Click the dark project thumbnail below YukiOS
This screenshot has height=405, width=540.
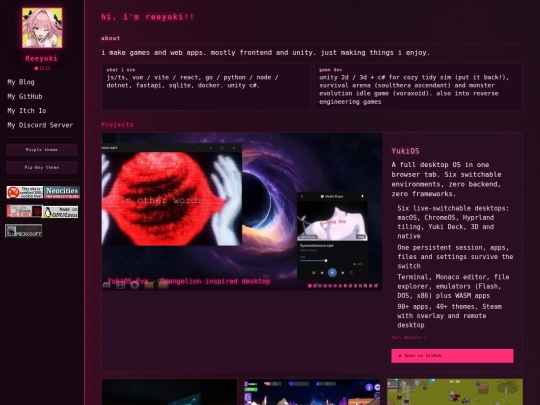click(x=169, y=392)
